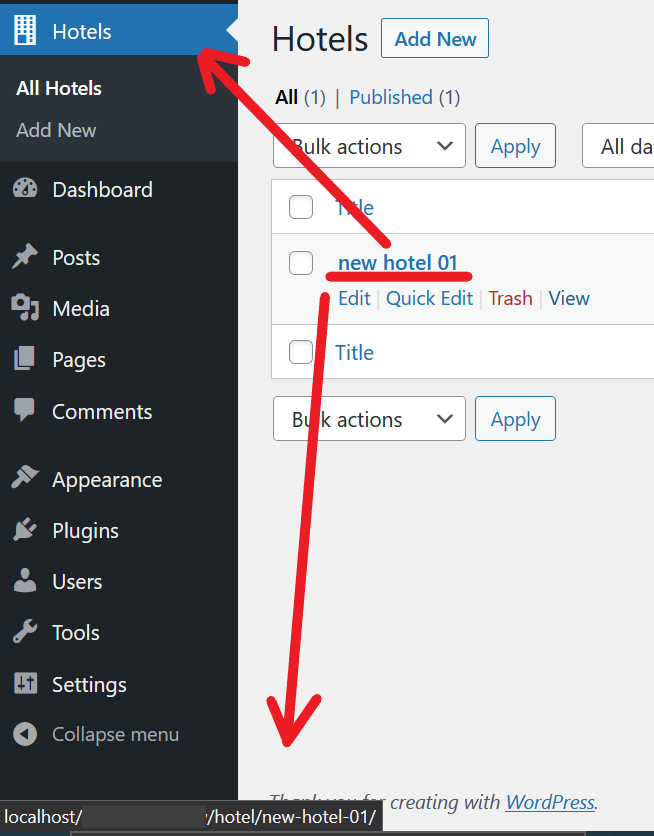This screenshot has height=836, width=654.
Task: Open the All dates filter dropdown
Action: pyautogui.click(x=618, y=146)
